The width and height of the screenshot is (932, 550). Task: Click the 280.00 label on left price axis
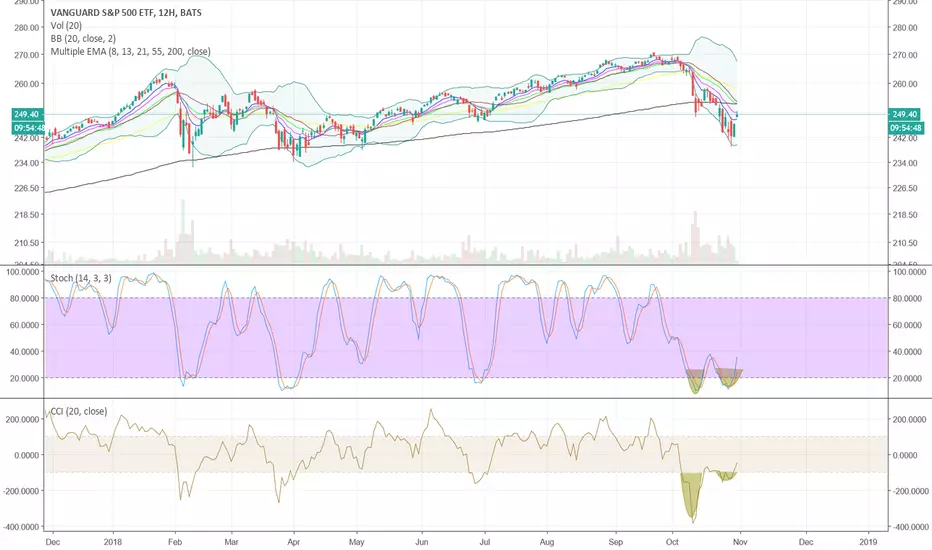point(27,27)
